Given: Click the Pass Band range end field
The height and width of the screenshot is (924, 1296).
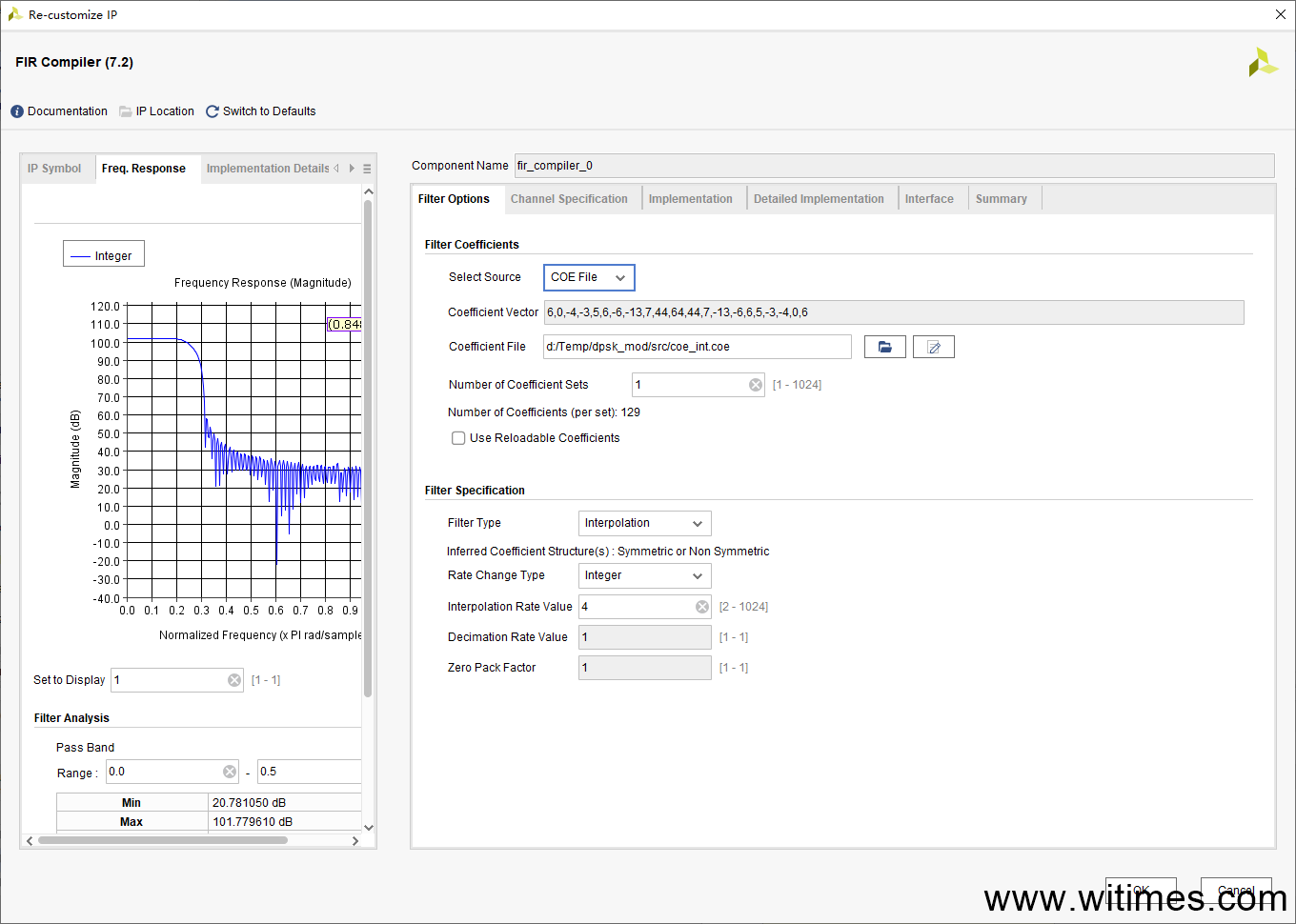Looking at the screenshot, I should pos(310,772).
